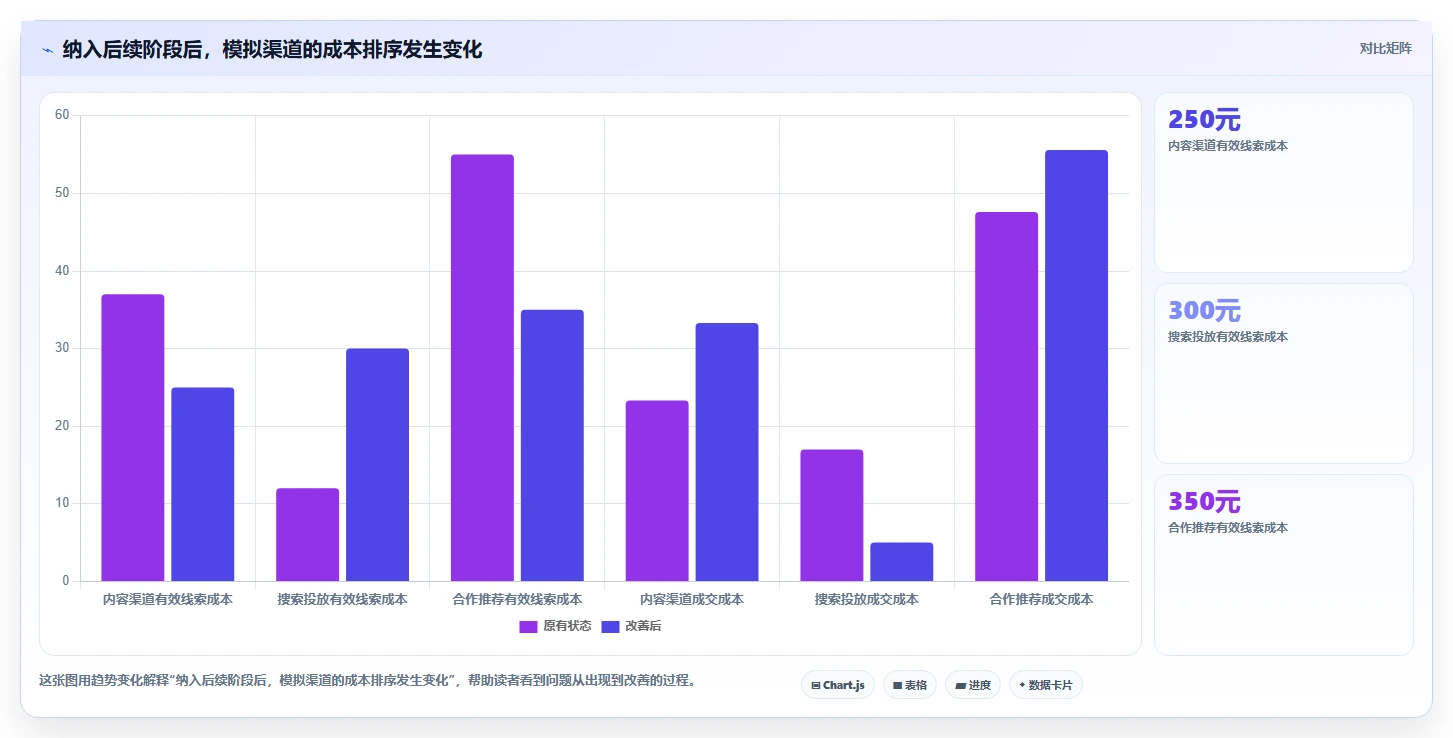The width and height of the screenshot is (1453, 738).
Task: Click the purple 合作推荐有效线索成本 bar
Action: tap(482, 368)
